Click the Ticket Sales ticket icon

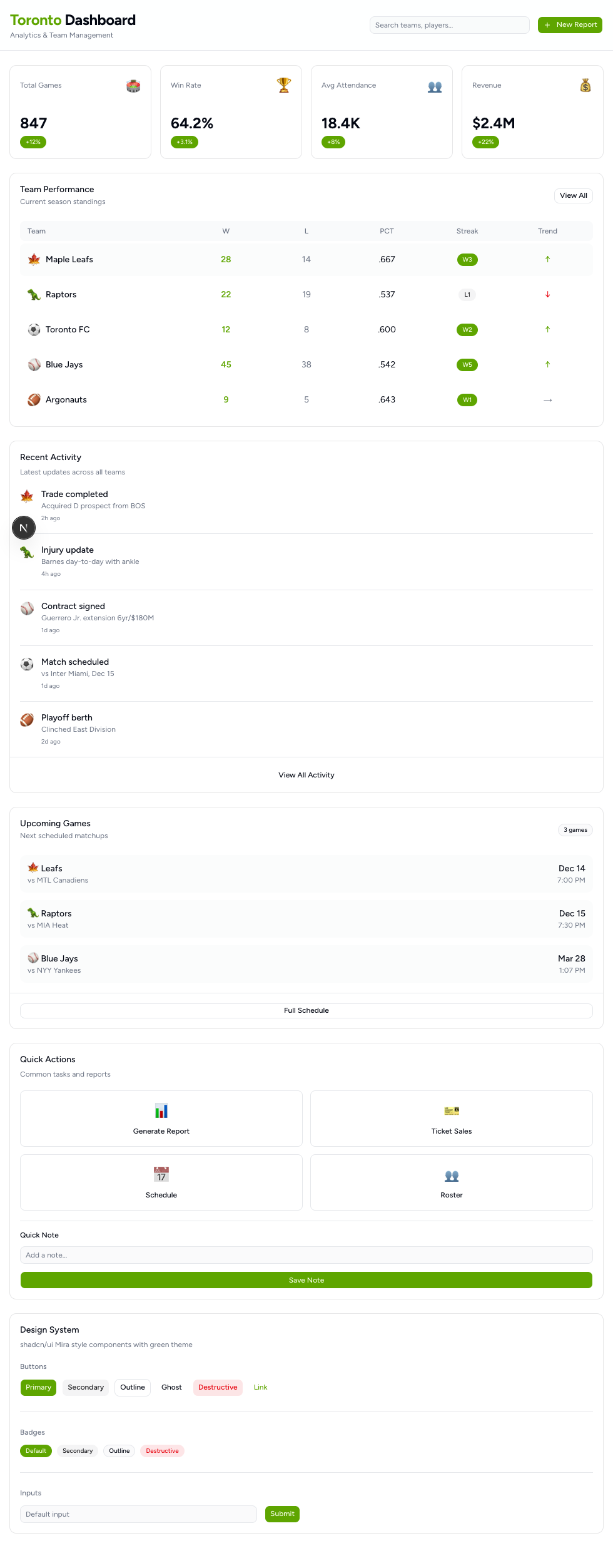[452, 1111]
